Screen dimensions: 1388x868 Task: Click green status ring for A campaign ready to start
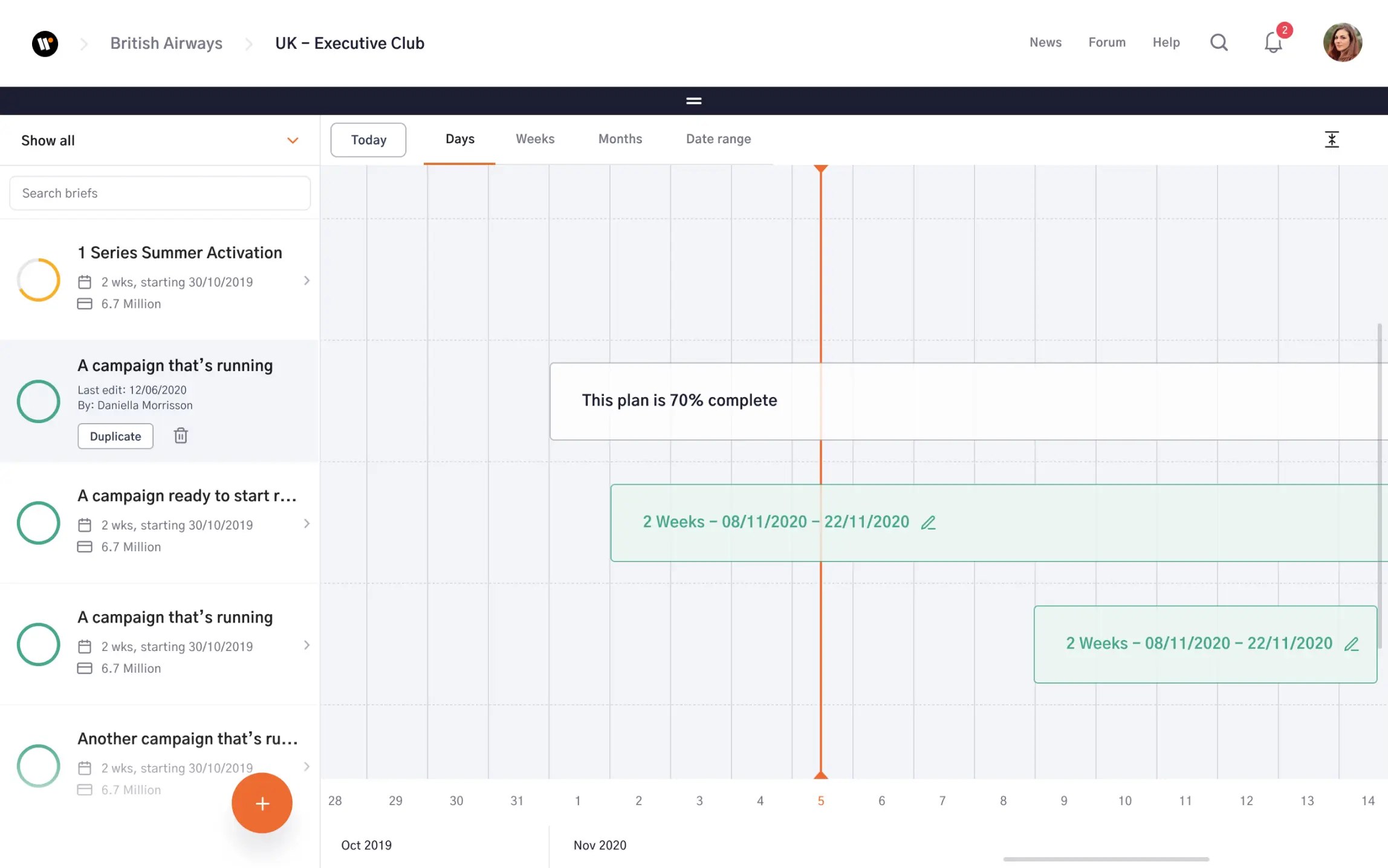(38, 523)
